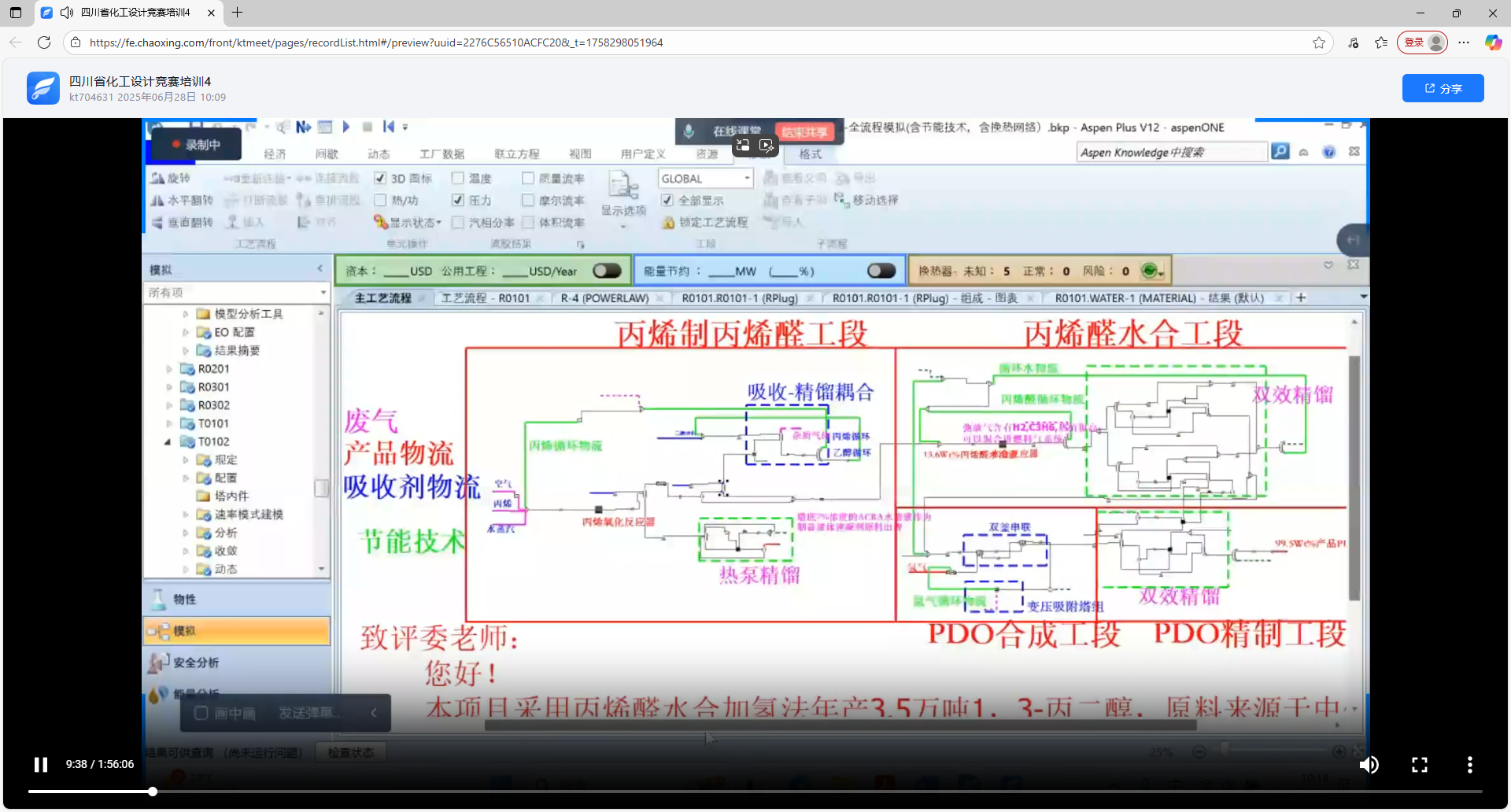
Task: Open the GLOBAL dropdown
Action: pos(747,179)
